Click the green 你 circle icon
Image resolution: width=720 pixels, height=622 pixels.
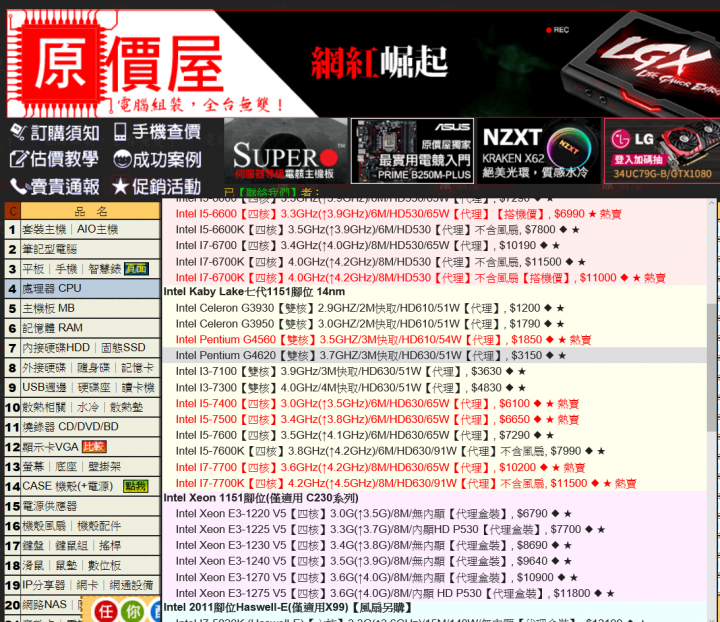pyautogui.click(x=133, y=611)
